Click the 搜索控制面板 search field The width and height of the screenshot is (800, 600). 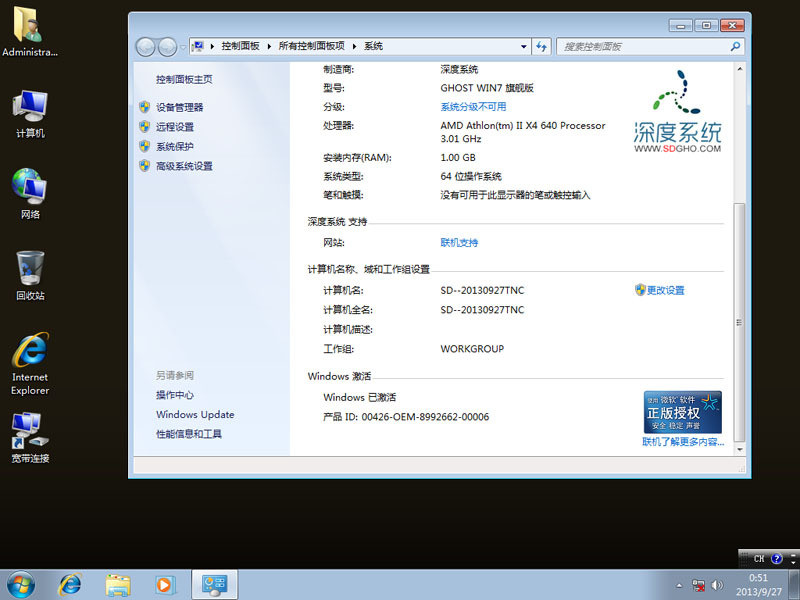[643, 46]
